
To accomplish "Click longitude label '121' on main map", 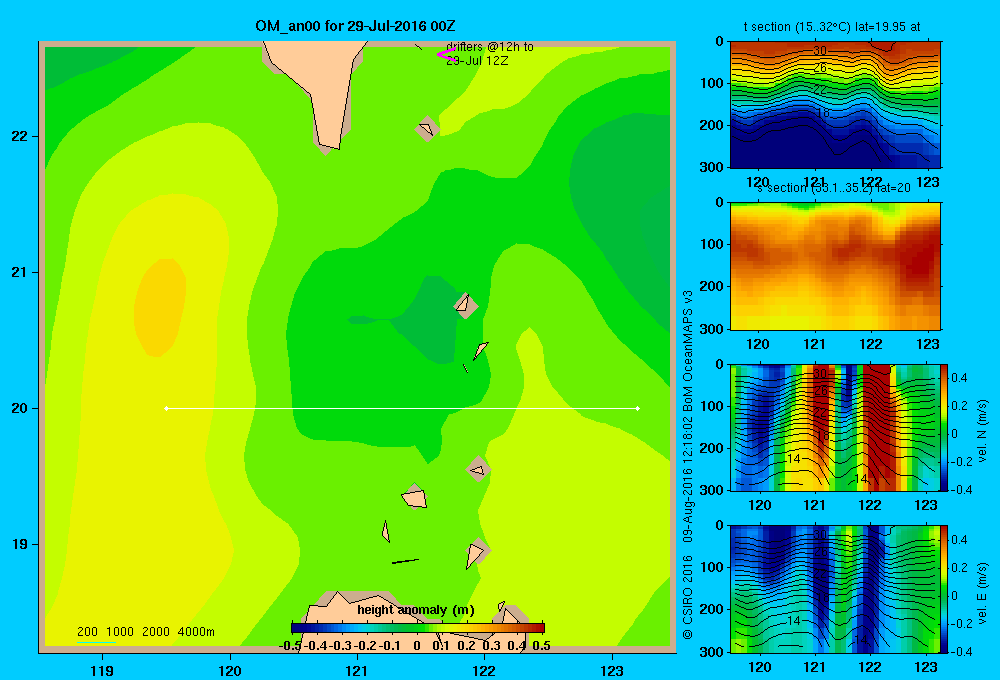I will pos(357,670).
